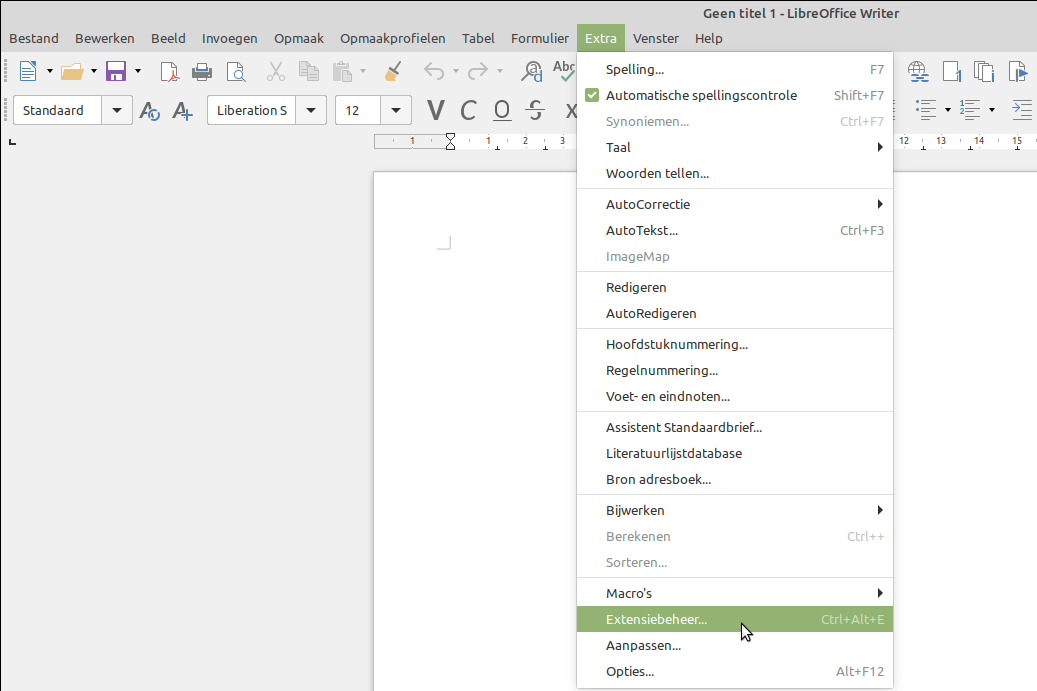Screen dimensions: 1037x691
Task: Toggle the numbered list button
Action: pyautogui.click(x=969, y=110)
